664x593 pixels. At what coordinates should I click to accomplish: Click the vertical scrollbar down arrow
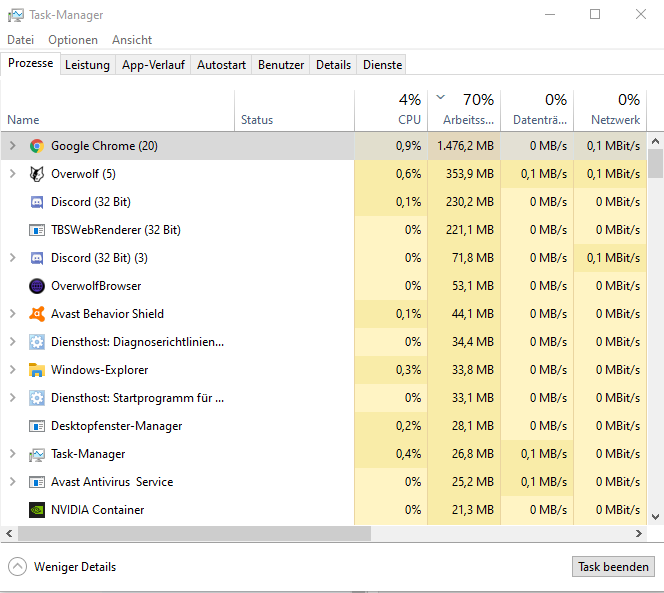tap(655, 517)
